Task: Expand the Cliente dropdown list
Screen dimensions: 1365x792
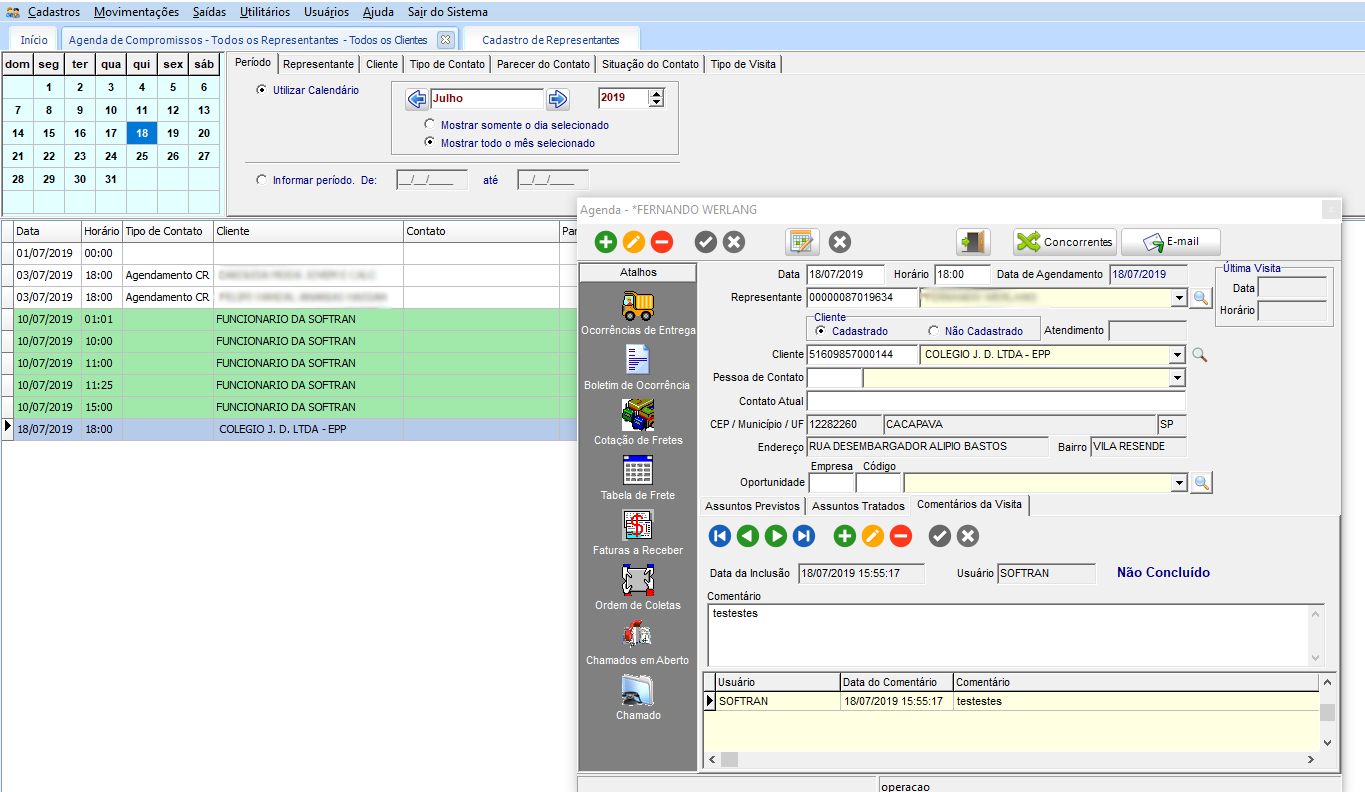Action: 1178,354
